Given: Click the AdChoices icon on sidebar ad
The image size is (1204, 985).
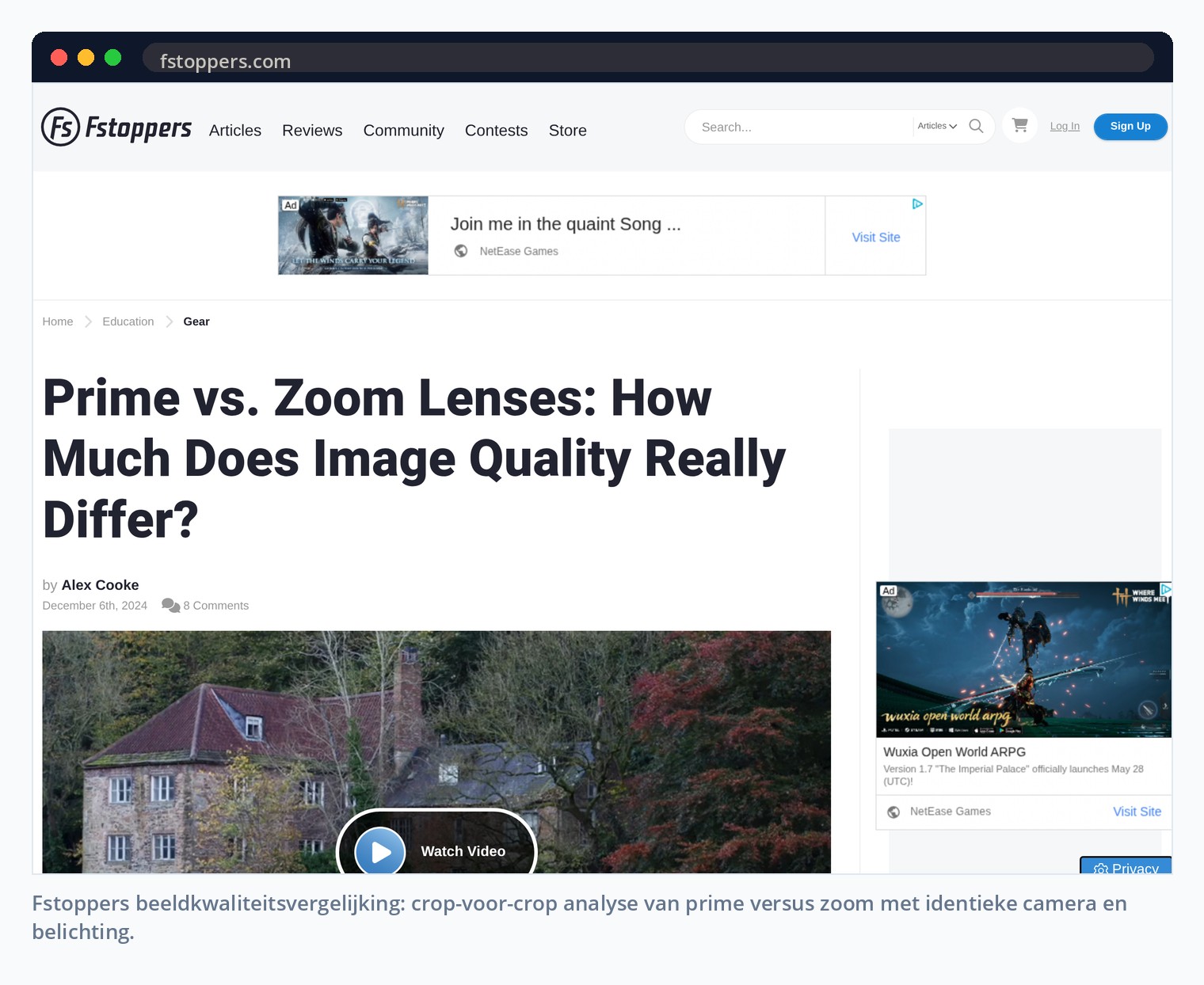Looking at the screenshot, I should (1165, 589).
